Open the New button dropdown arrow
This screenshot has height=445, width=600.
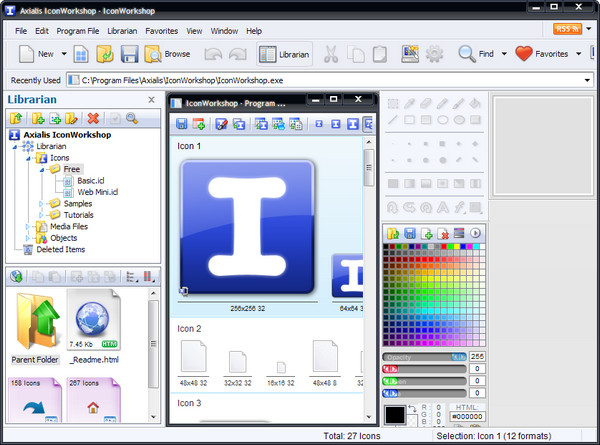click(x=64, y=54)
